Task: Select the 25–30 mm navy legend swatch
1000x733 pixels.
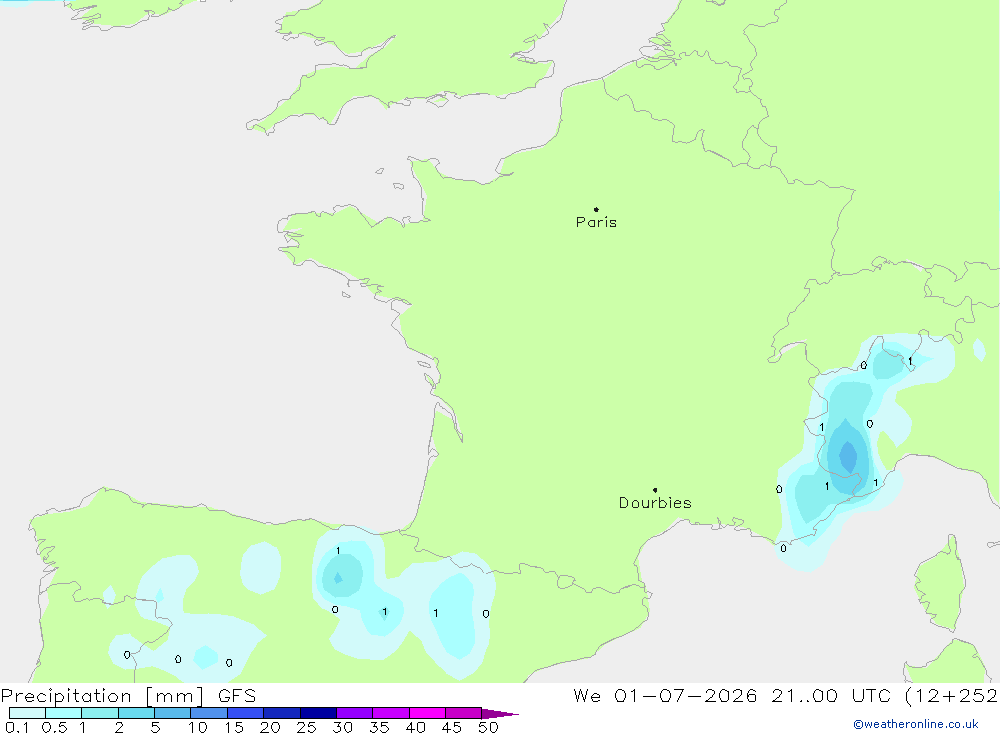Action: pyautogui.click(x=318, y=713)
